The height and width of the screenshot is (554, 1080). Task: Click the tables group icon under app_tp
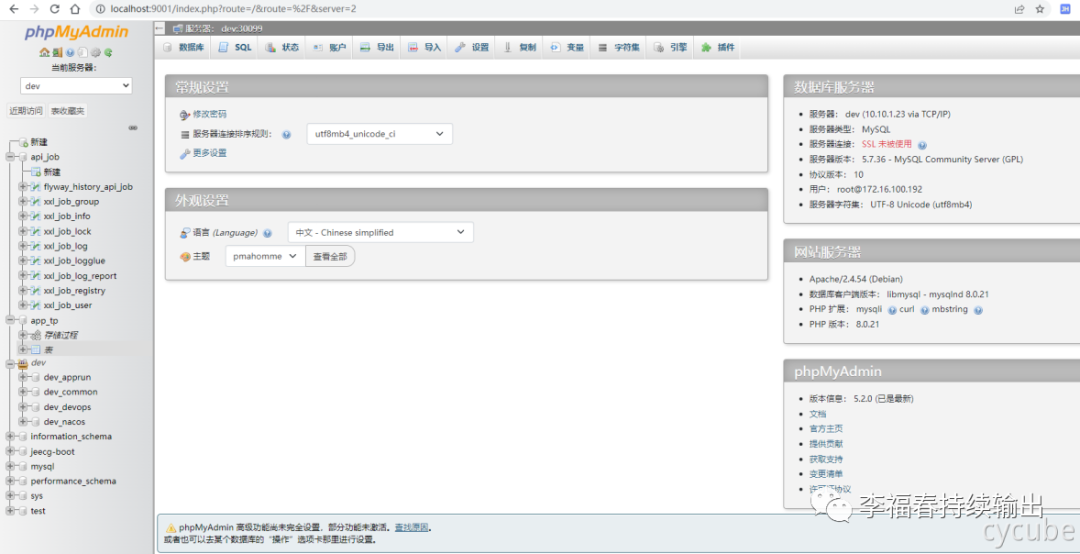point(36,349)
